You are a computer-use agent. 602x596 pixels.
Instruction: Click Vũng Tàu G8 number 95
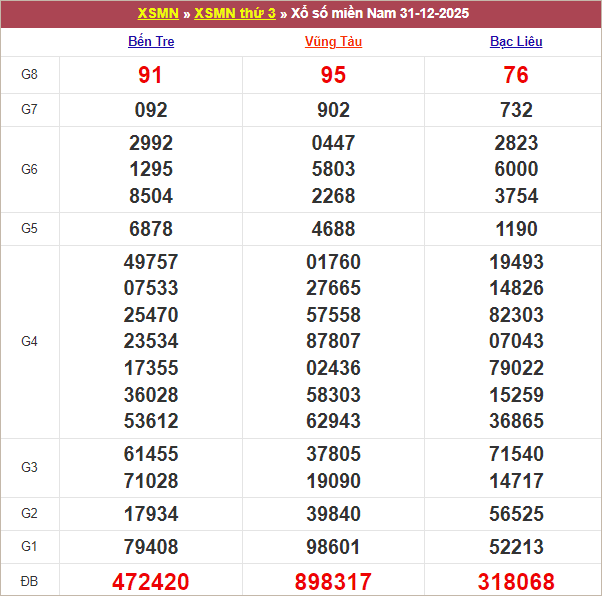[x=333, y=75]
